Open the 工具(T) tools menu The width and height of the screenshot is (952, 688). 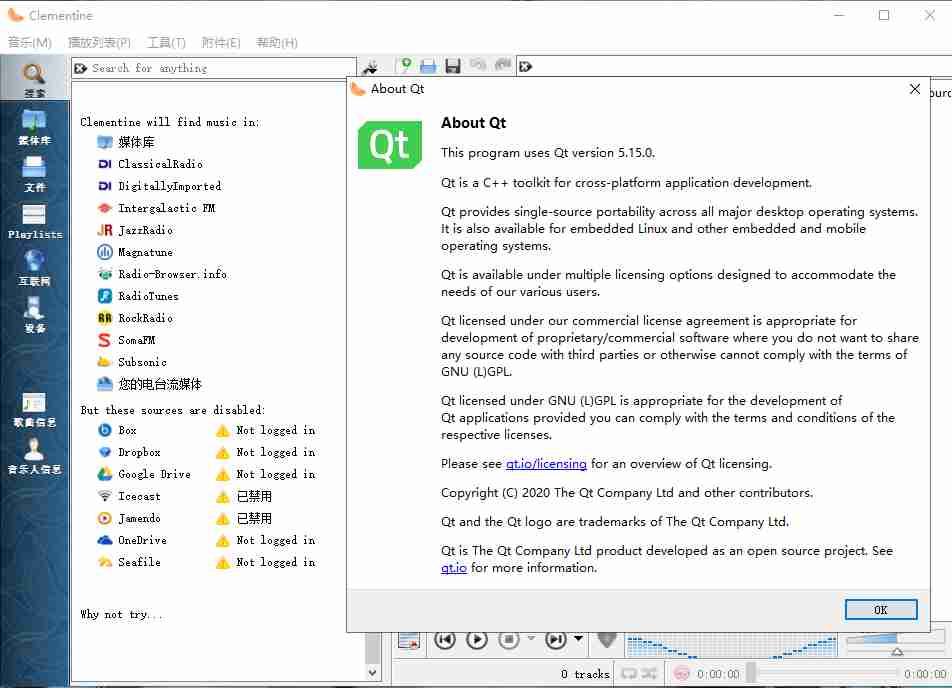[x=166, y=43]
